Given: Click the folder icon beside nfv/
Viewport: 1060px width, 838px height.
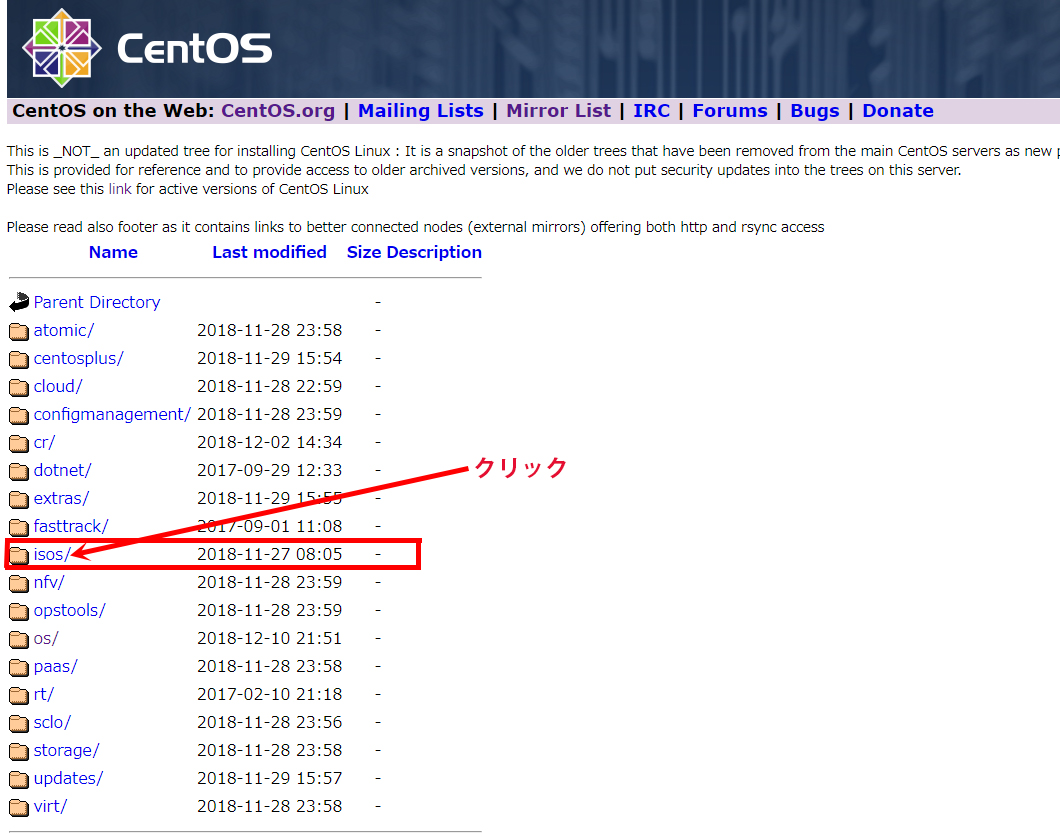Looking at the screenshot, I should tap(19, 583).
